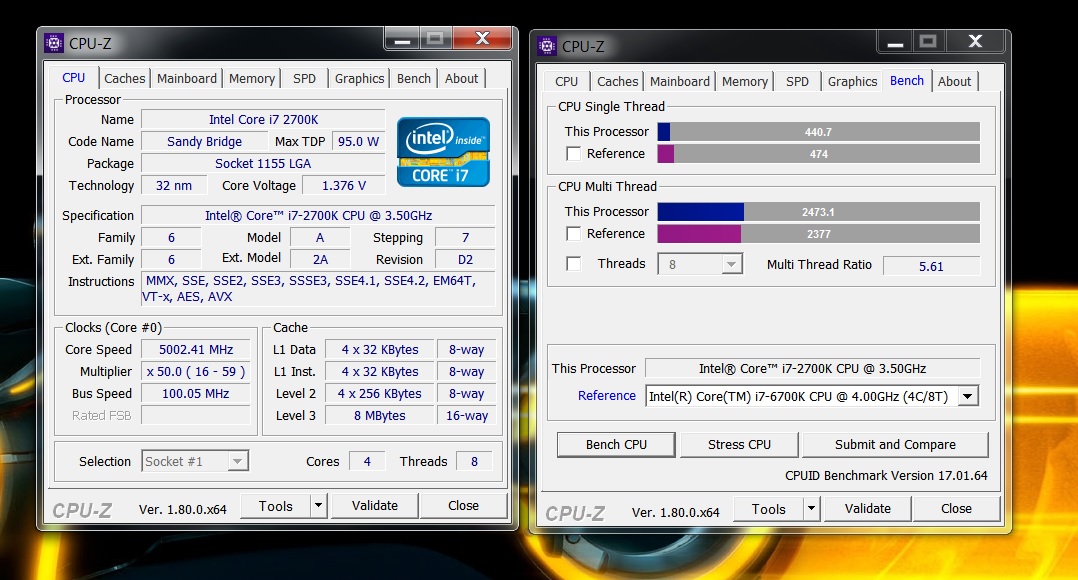
Task: Switch to Graphics tab in left window
Action: [359, 78]
